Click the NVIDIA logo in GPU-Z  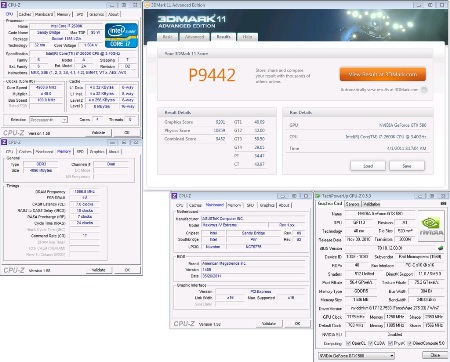[x=431, y=226]
